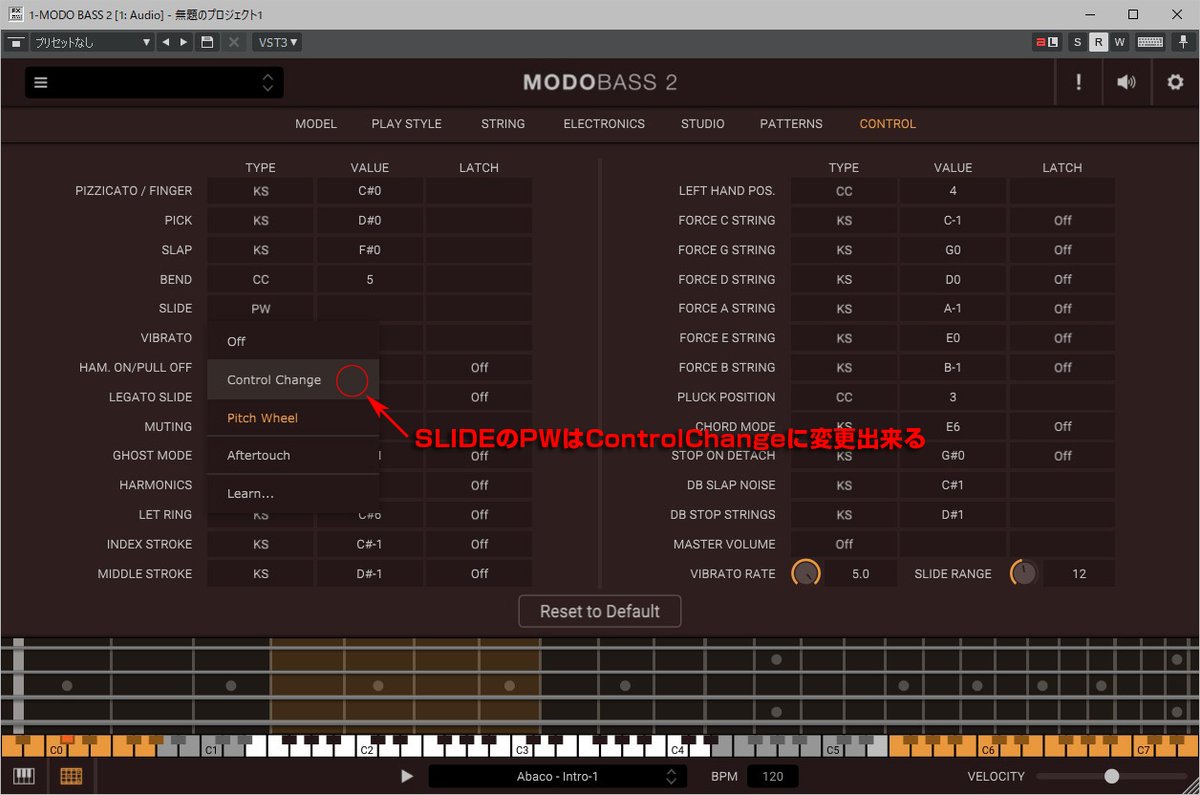
Task: Click the C2 key on keyboard
Action: pos(368,749)
